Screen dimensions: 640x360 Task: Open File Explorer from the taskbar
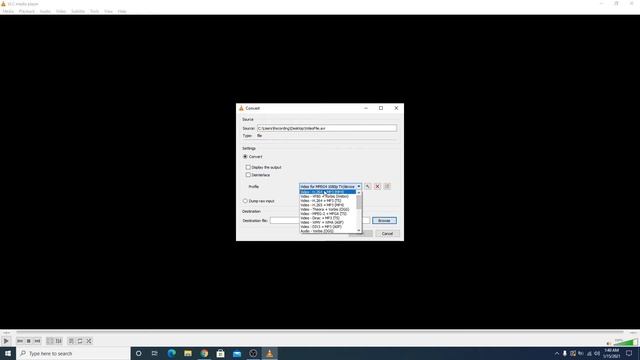point(188,353)
